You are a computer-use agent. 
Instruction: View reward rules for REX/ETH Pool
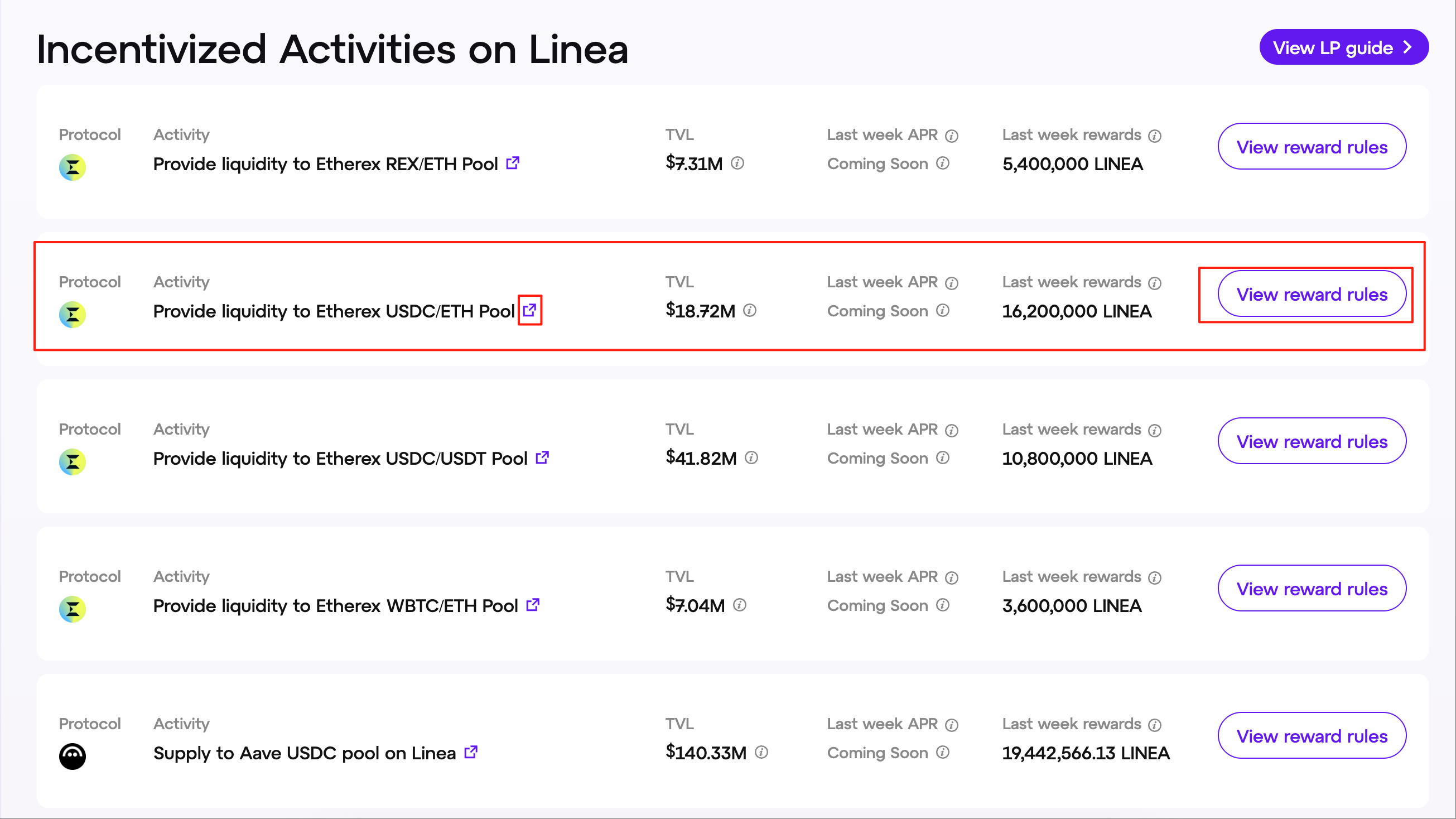coord(1312,147)
